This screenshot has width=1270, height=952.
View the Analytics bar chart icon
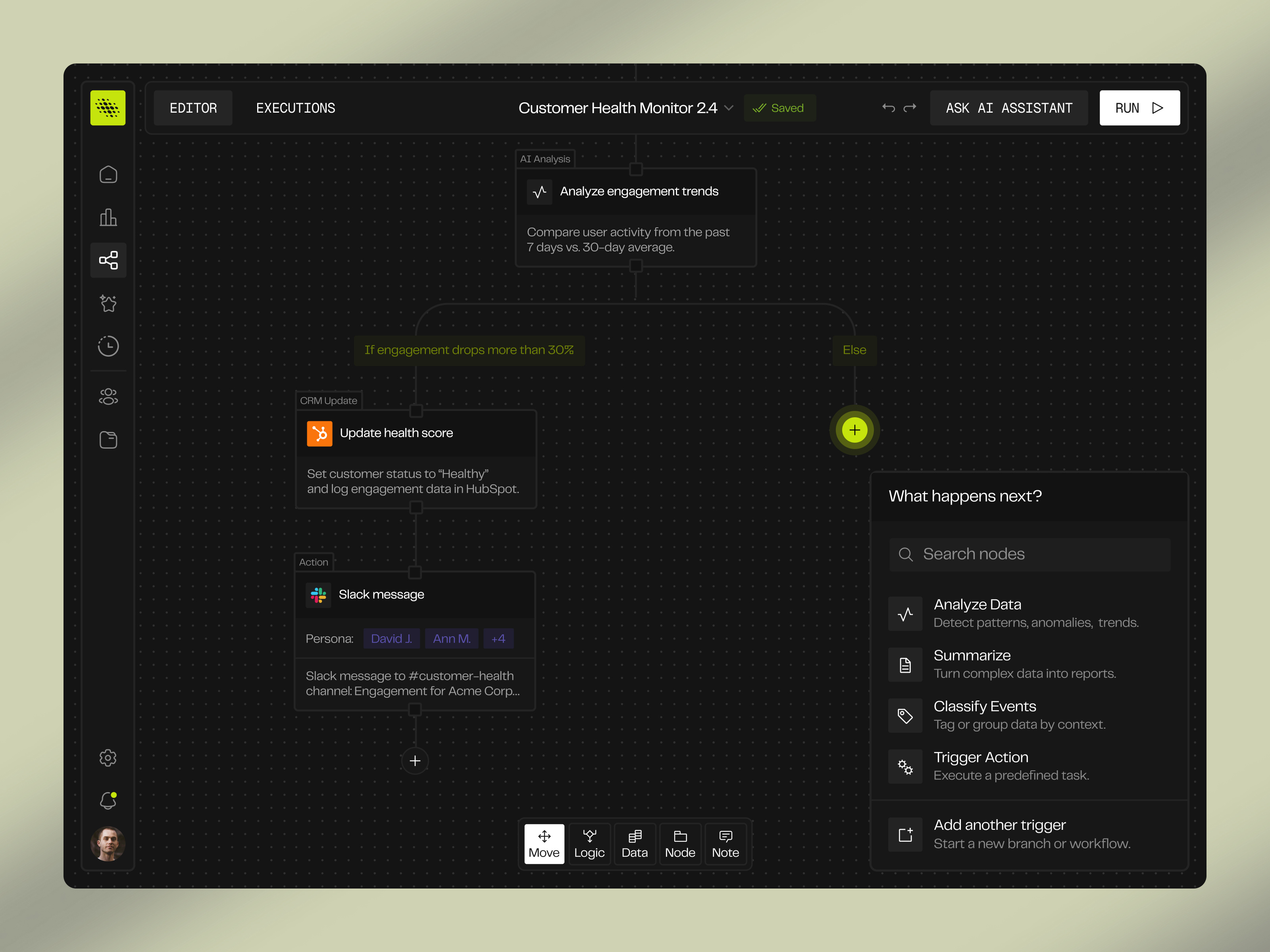[108, 217]
